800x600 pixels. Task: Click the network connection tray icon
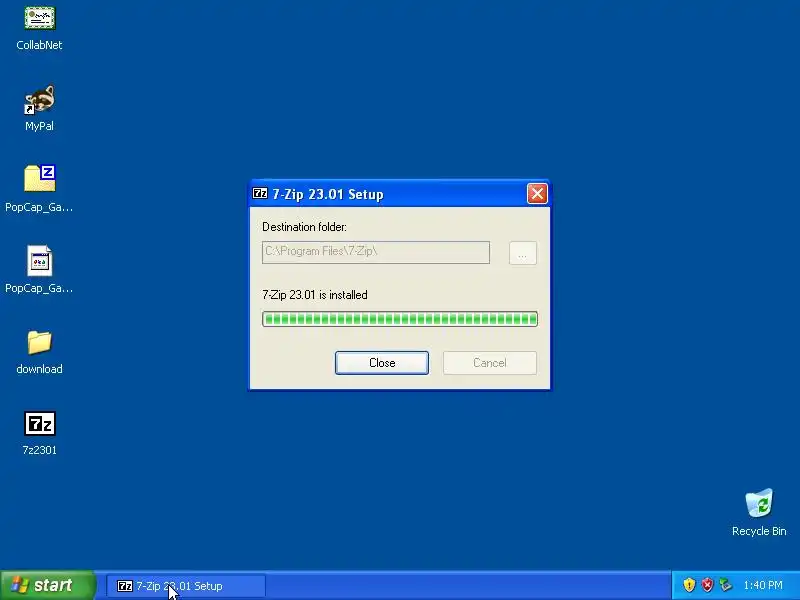(725, 585)
